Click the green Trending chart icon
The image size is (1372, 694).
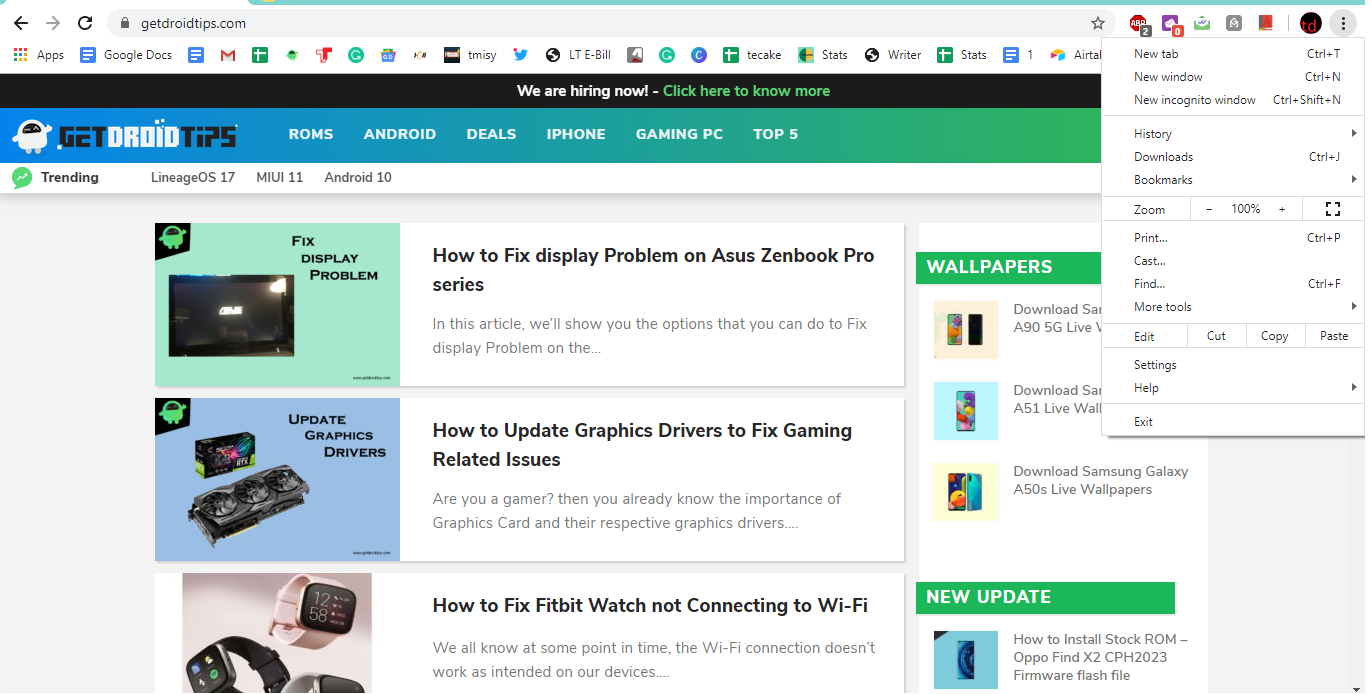(x=22, y=177)
